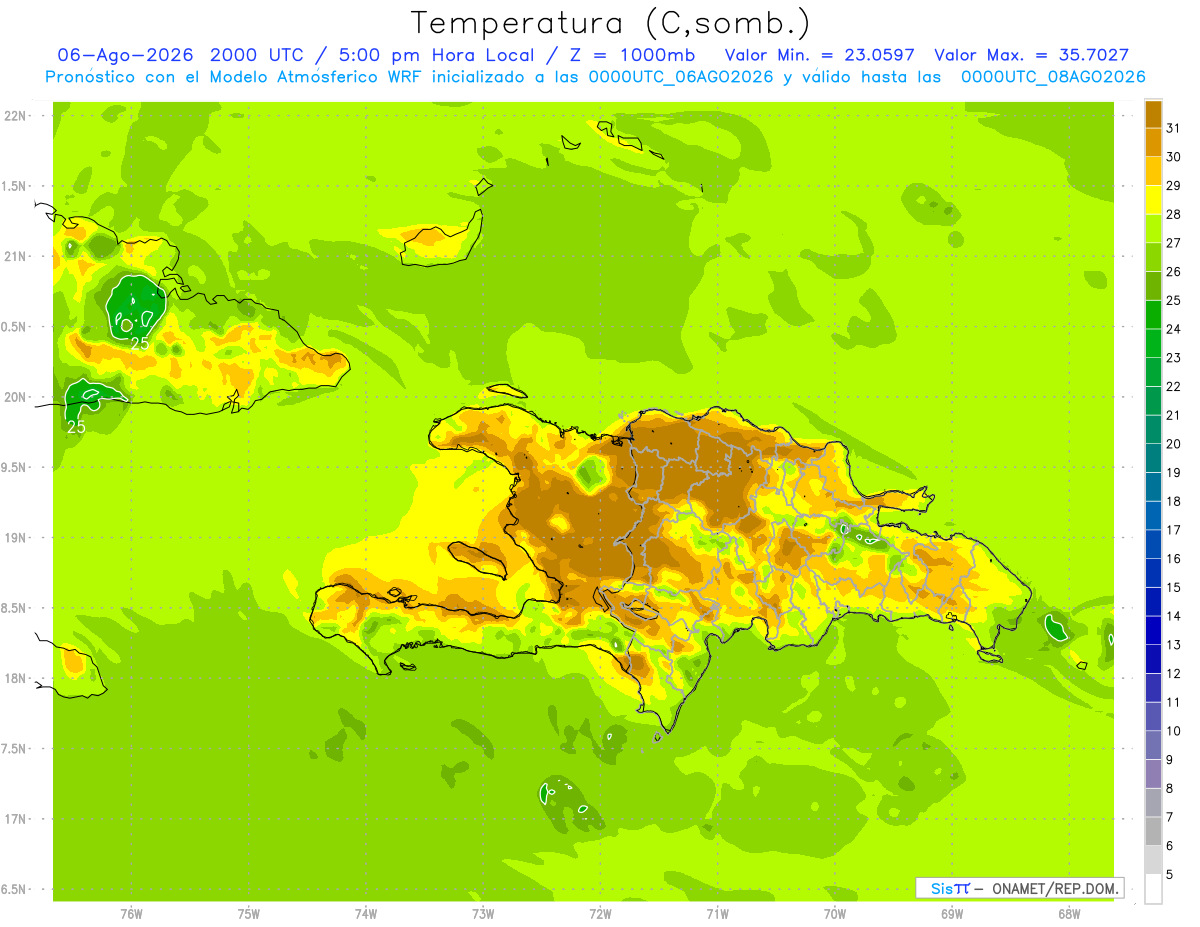Pick the purple swatch between 9 and 10
The image size is (1200, 927).
1153,745
